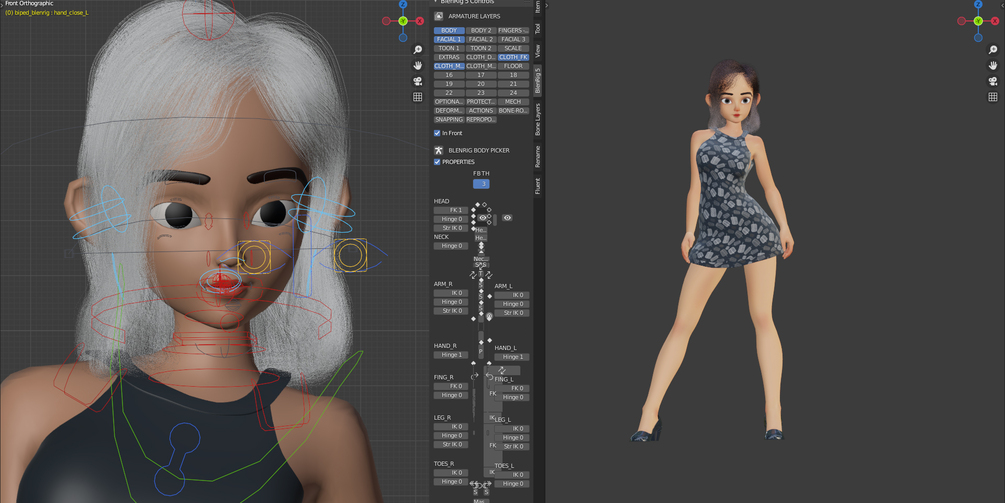1005x503 pixels.
Task: Click the ARM_R IK 0 slider
Action: [451, 293]
